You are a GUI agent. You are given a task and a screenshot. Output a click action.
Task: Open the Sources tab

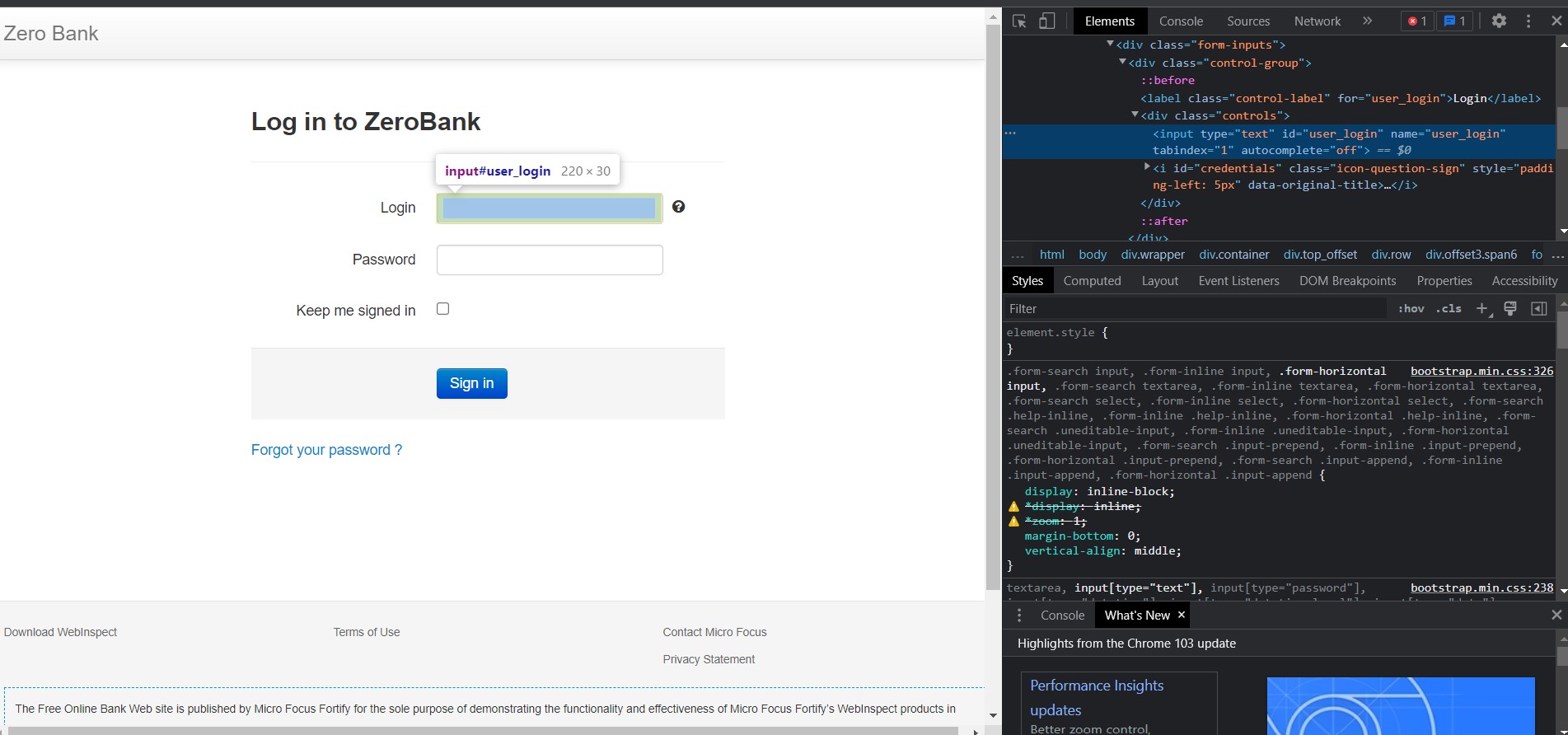click(1248, 21)
